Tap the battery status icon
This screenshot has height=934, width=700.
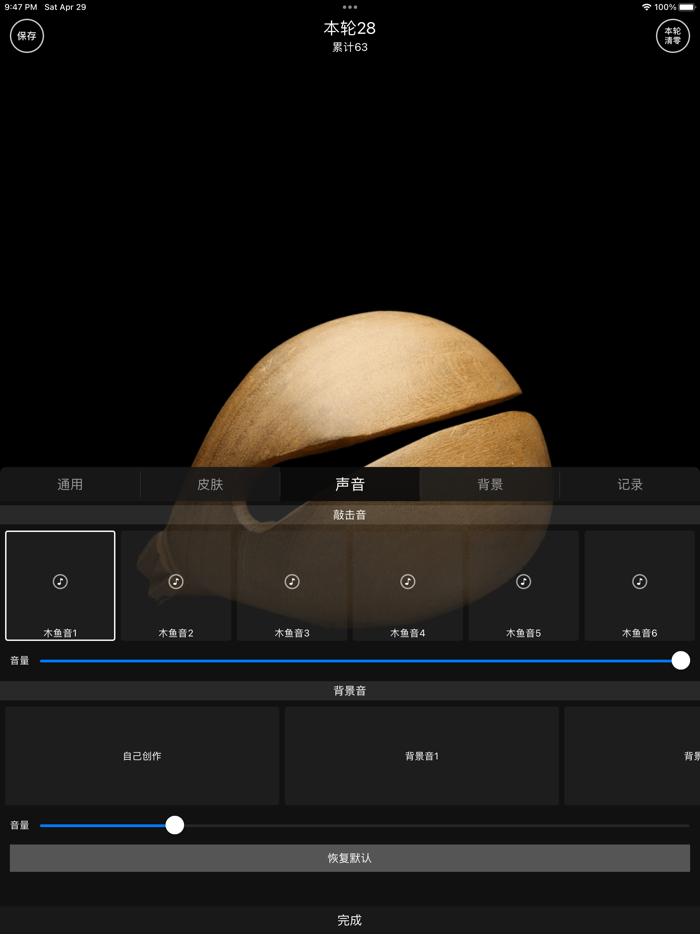point(687,7)
